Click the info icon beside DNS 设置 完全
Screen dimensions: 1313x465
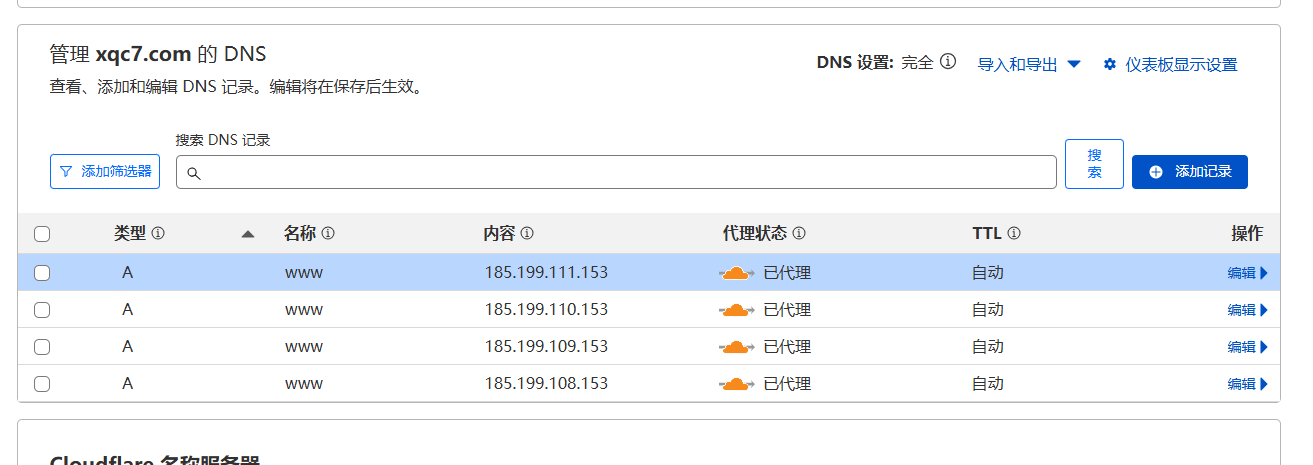948,62
